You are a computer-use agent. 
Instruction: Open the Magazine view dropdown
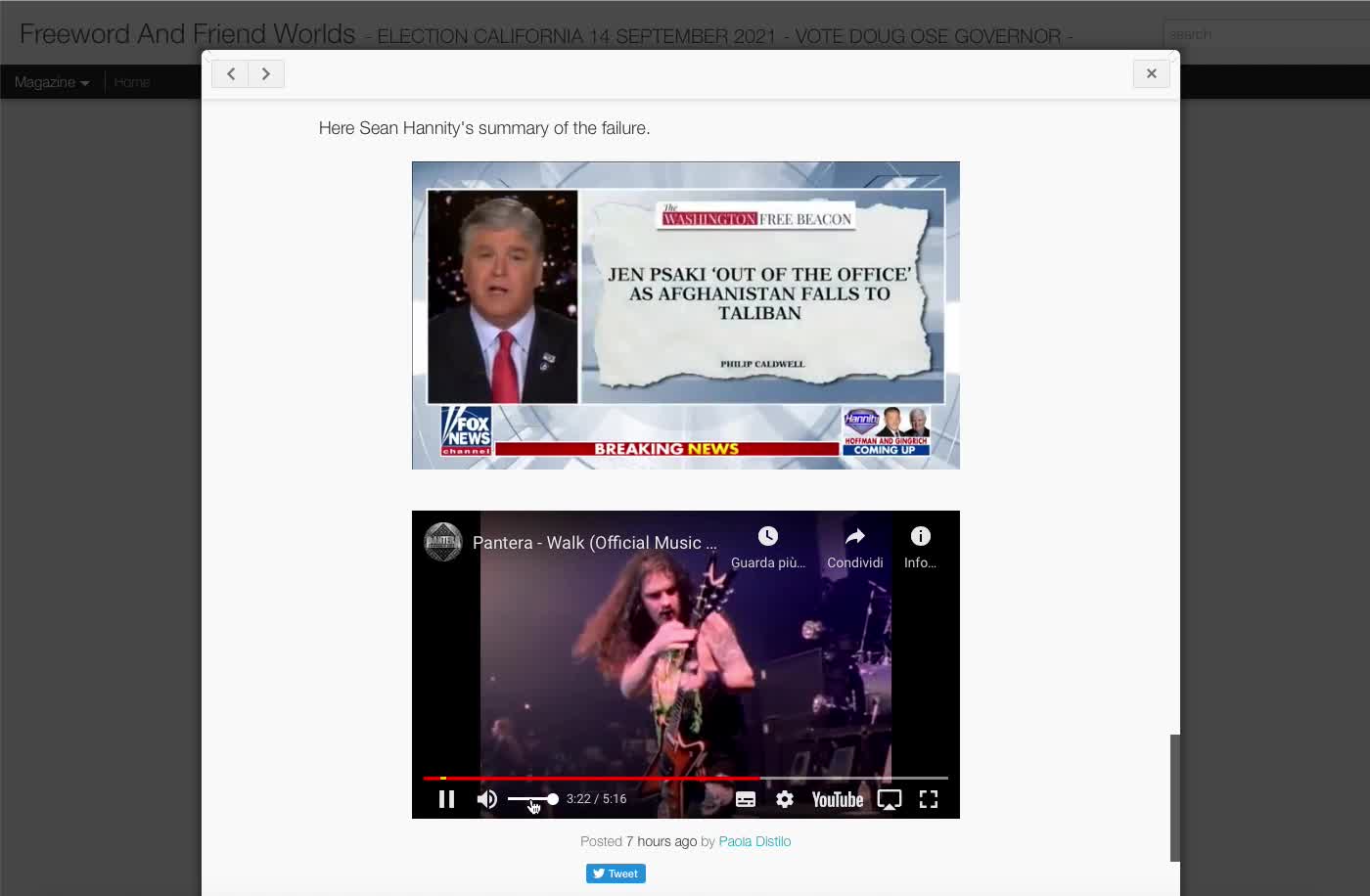click(52, 82)
